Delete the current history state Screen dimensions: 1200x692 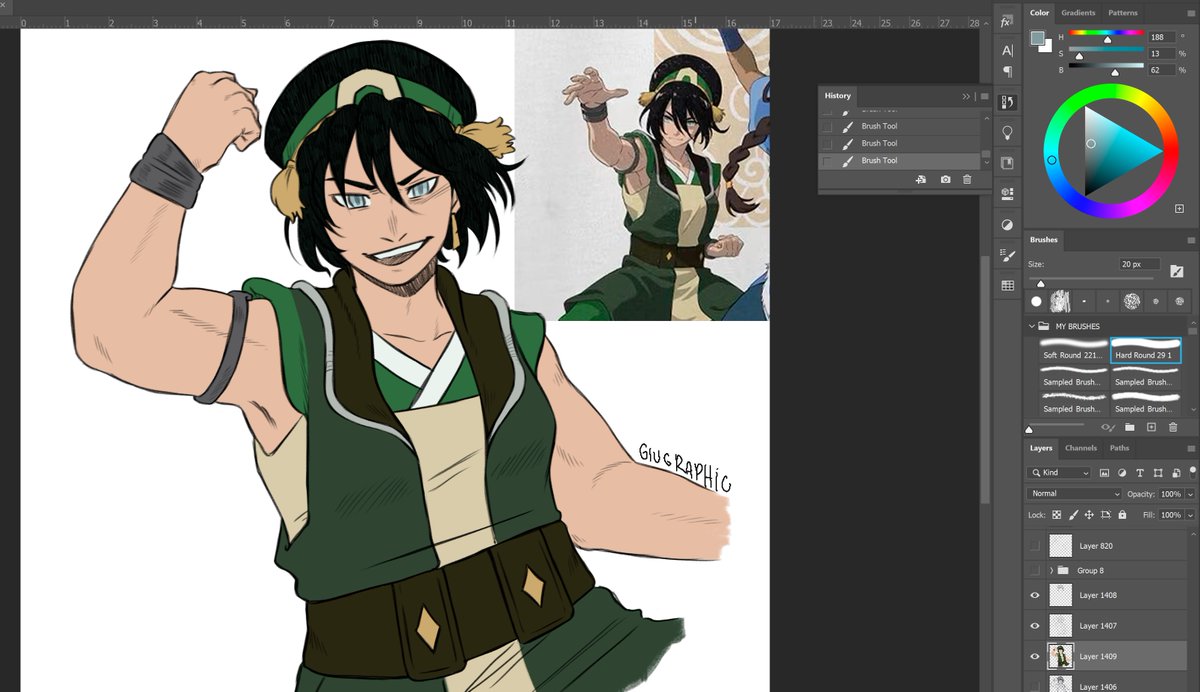point(967,179)
